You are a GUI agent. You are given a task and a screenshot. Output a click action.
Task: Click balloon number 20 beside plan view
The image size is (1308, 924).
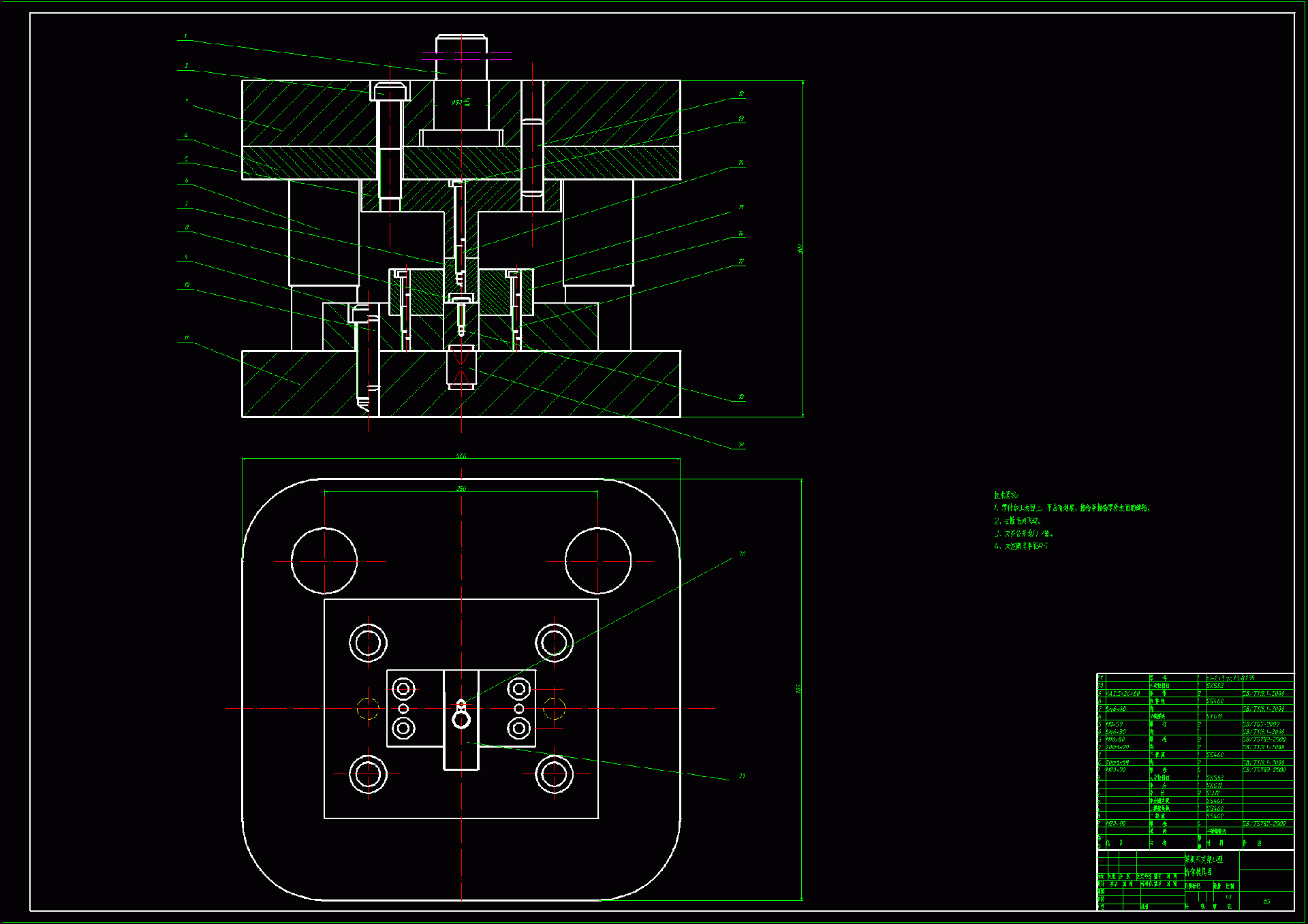coord(742,554)
